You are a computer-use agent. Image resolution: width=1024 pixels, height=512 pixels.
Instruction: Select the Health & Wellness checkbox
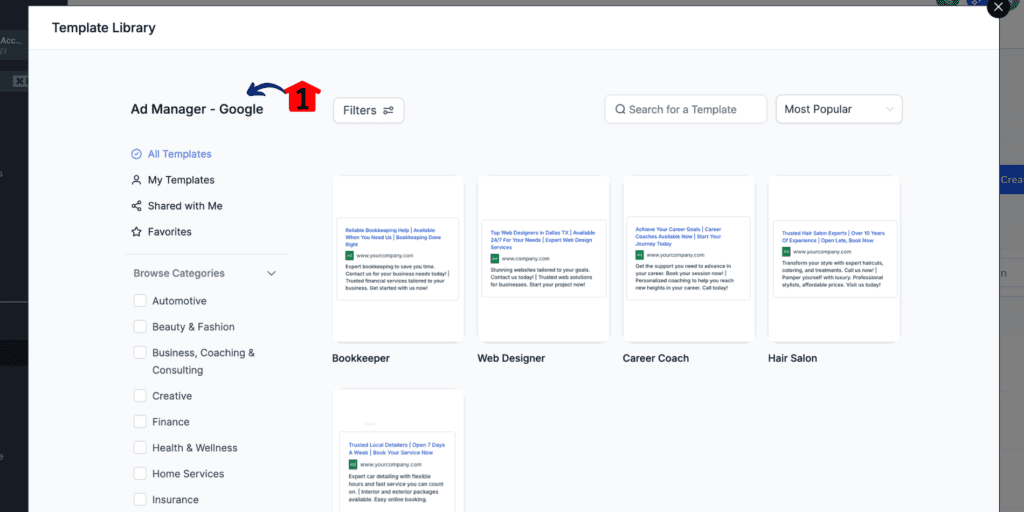(x=140, y=448)
